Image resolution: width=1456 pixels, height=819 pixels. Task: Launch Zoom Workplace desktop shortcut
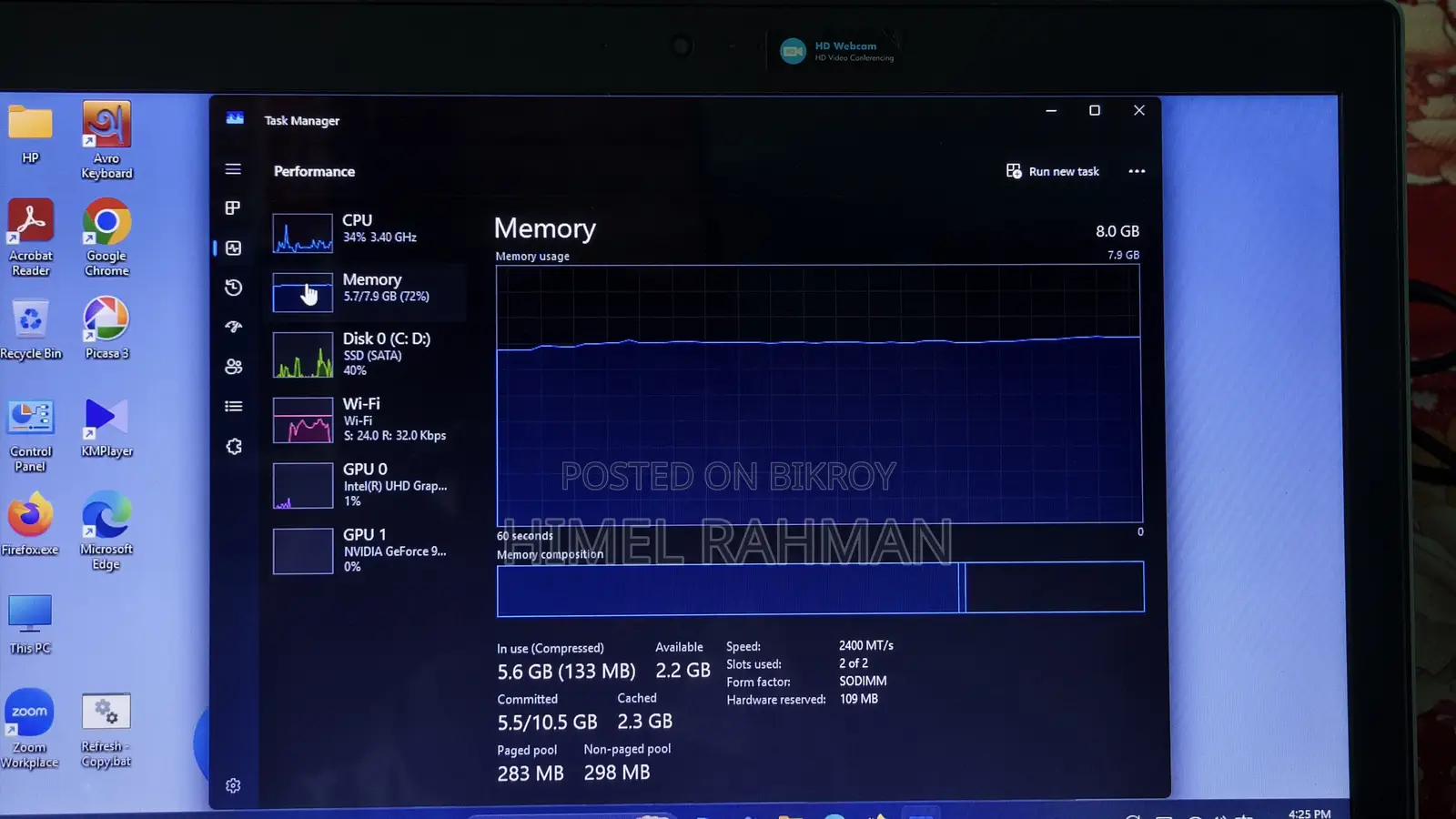30,729
